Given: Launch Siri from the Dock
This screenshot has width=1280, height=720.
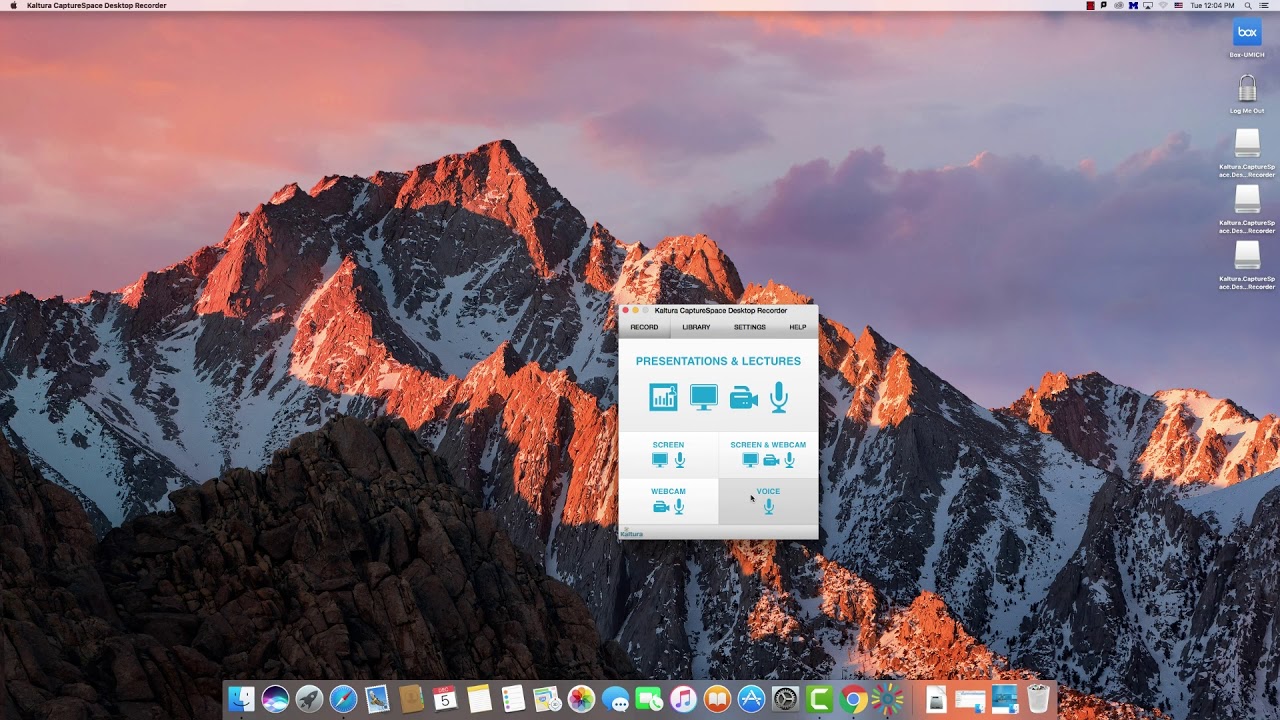Looking at the screenshot, I should pos(275,699).
